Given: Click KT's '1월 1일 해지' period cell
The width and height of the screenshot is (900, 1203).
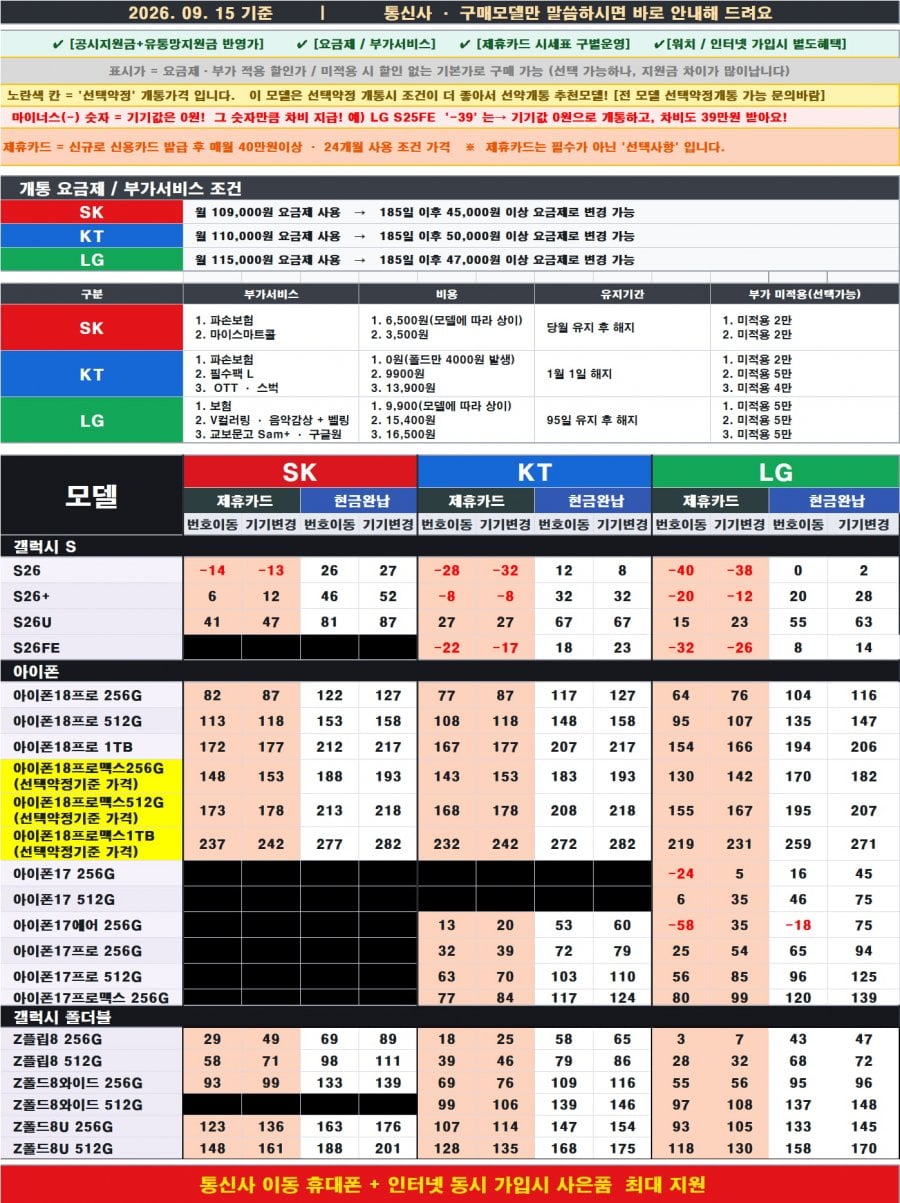Looking at the screenshot, I should coord(622,374).
